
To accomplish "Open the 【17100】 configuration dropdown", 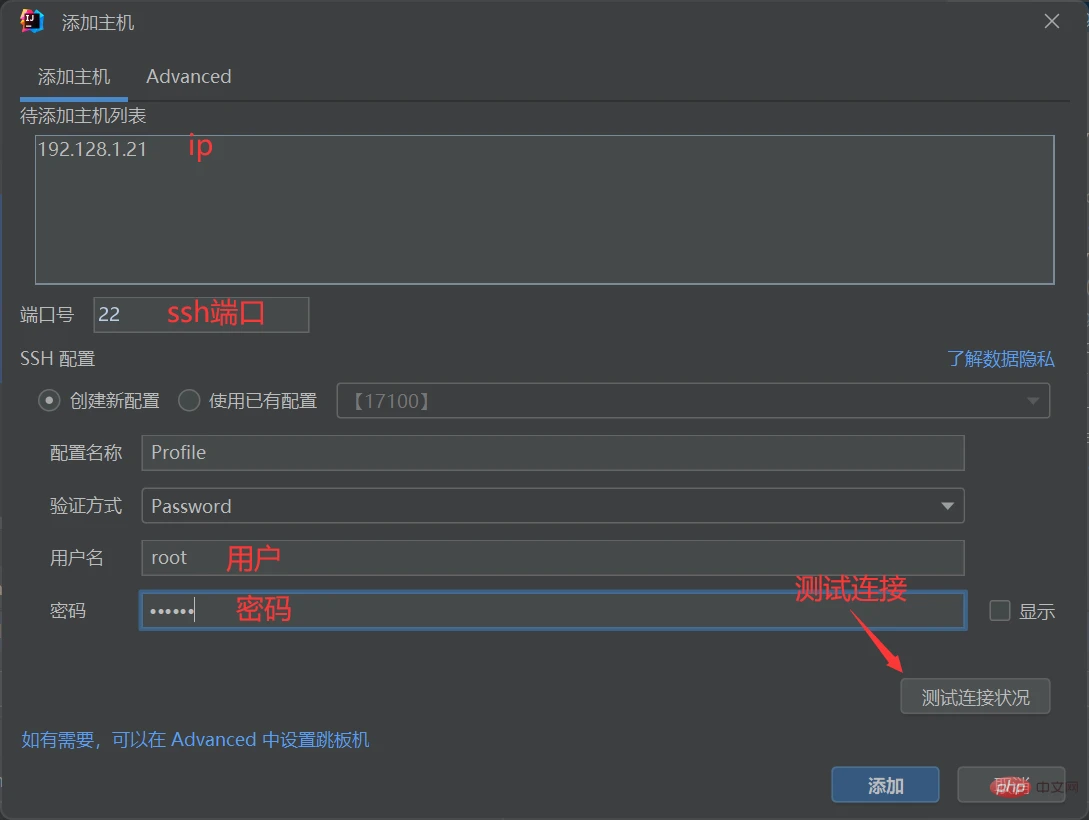I will point(695,400).
